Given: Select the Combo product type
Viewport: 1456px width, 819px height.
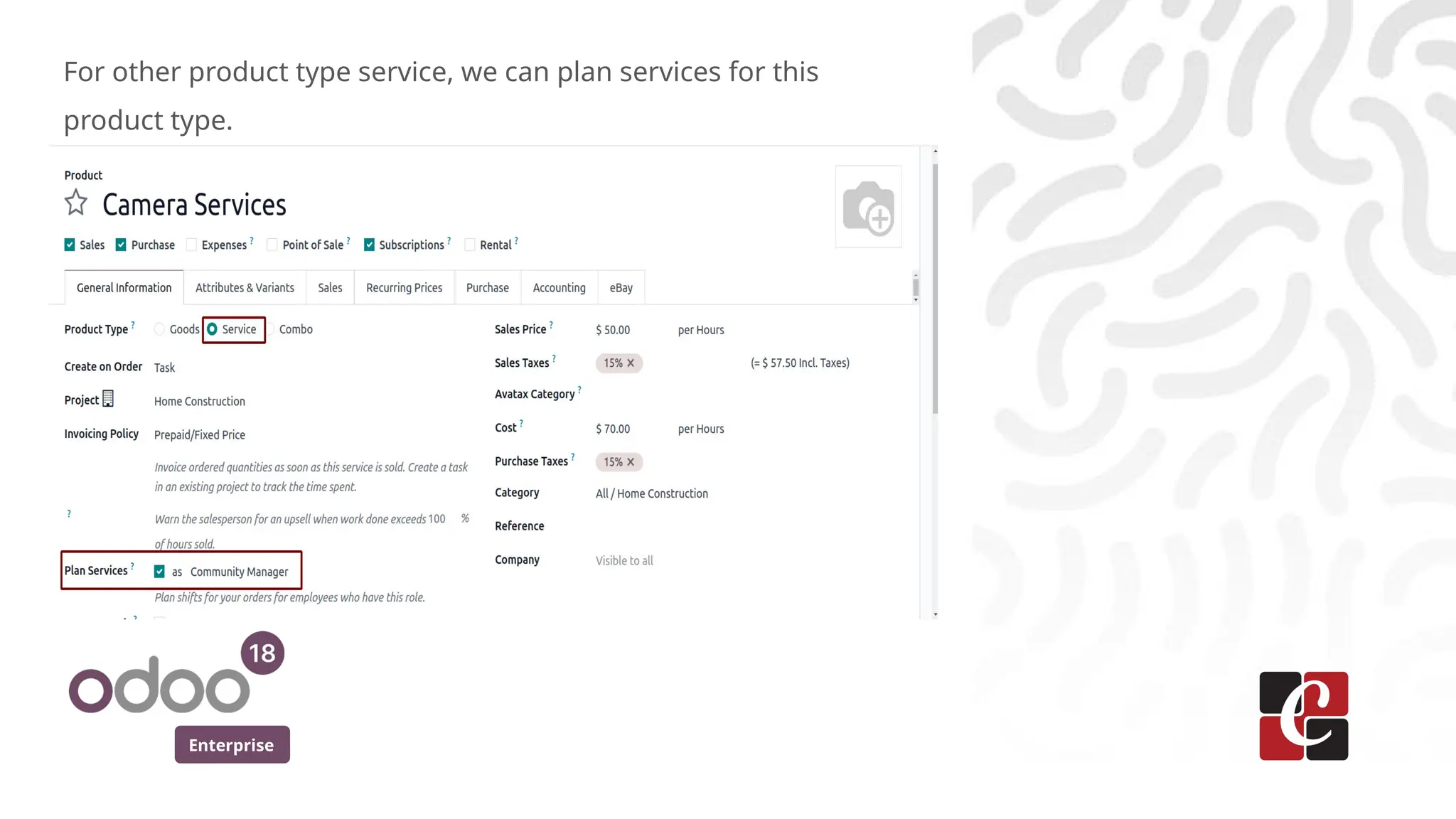Looking at the screenshot, I should pos(271,329).
